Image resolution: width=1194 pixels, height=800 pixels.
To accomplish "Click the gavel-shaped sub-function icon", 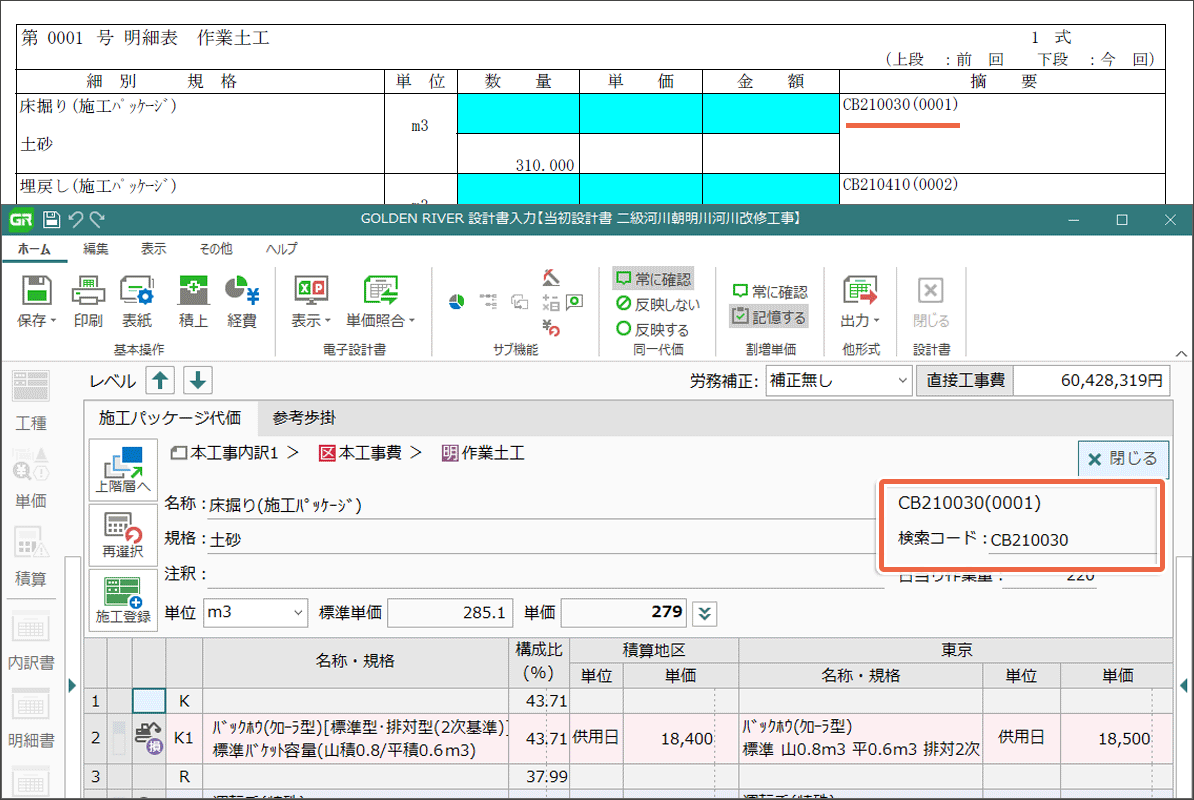I will click(551, 277).
